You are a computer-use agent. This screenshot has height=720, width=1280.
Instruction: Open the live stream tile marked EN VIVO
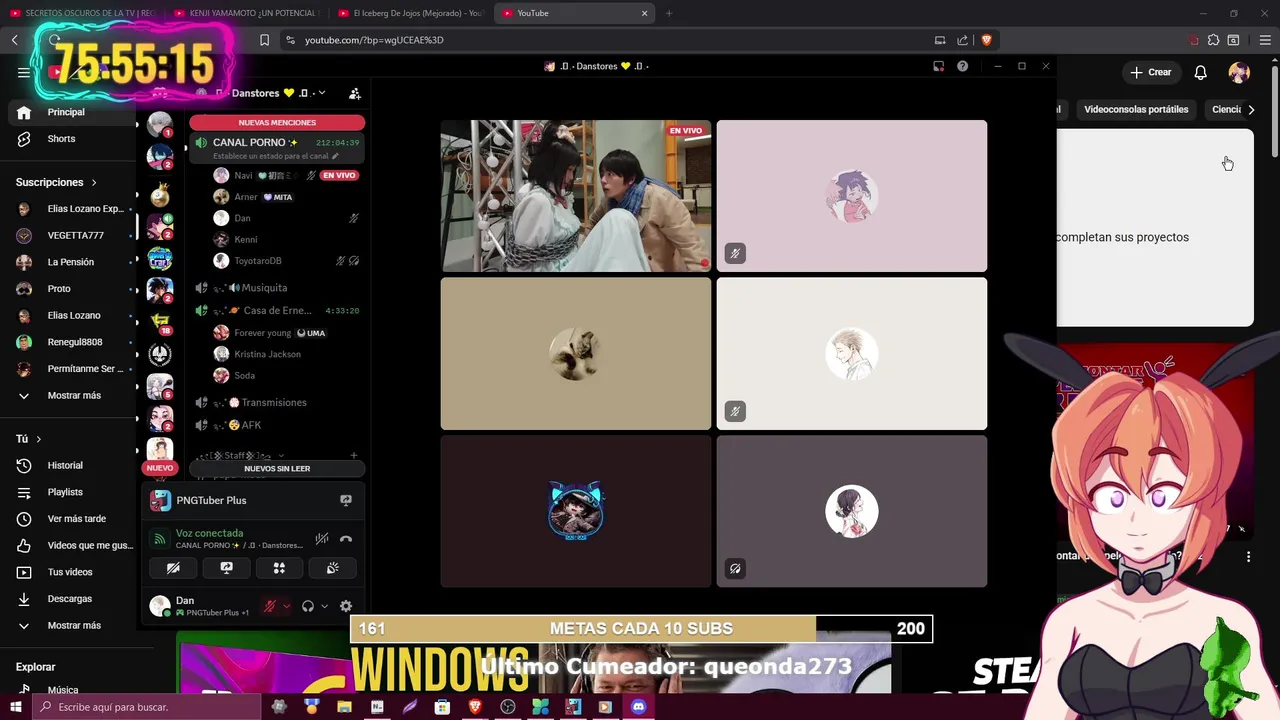point(576,196)
